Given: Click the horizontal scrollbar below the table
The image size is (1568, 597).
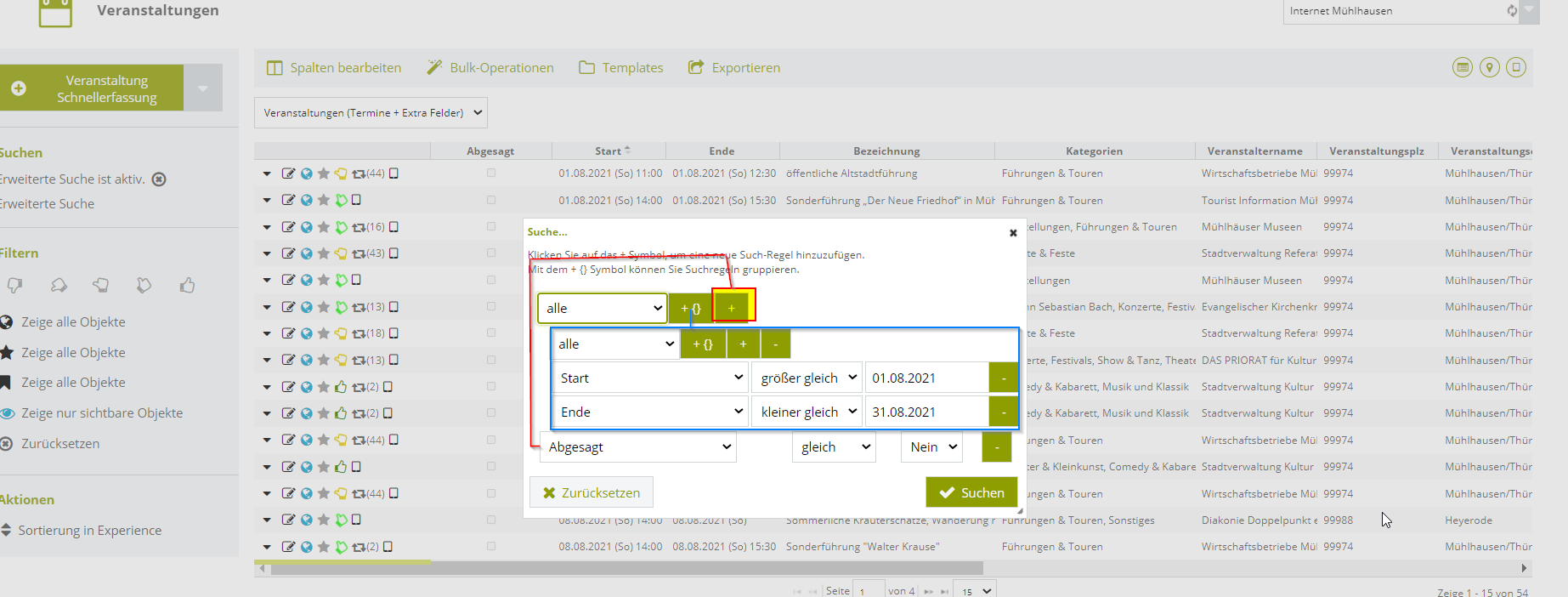Looking at the screenshot, I should point(627,568).
